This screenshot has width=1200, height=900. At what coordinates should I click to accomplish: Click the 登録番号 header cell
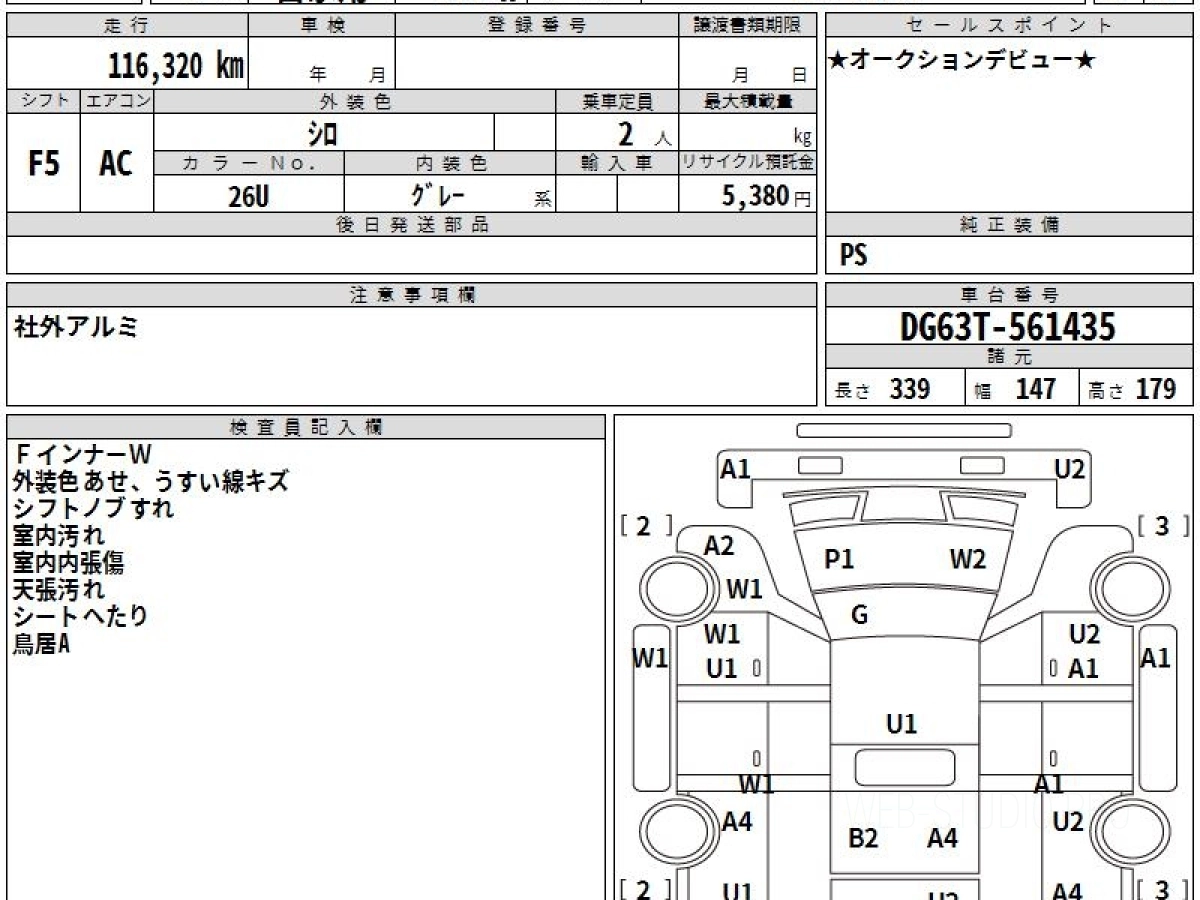pos(537,26)
